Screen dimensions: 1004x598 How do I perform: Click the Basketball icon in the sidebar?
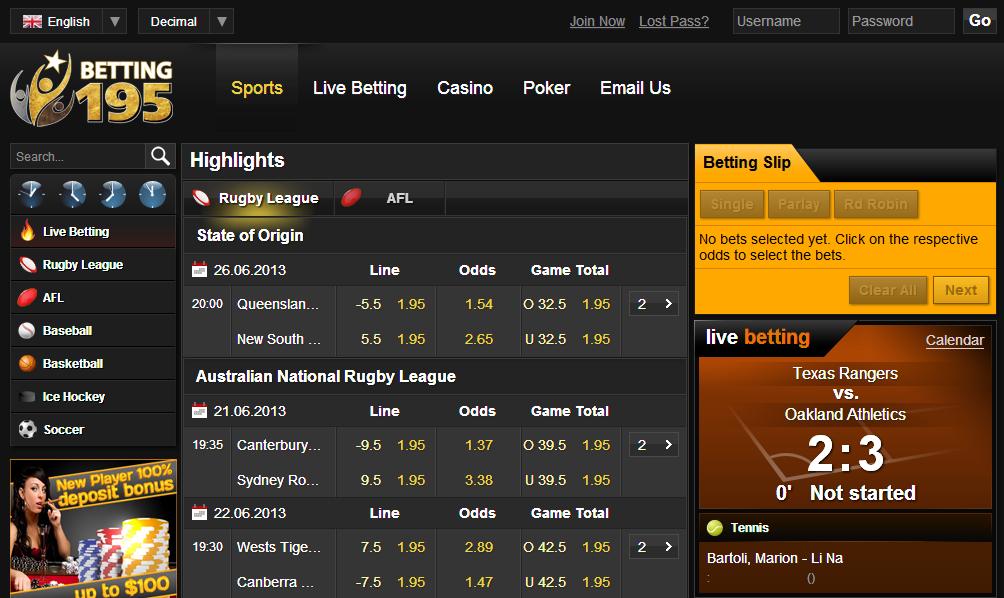coord(29,363)
